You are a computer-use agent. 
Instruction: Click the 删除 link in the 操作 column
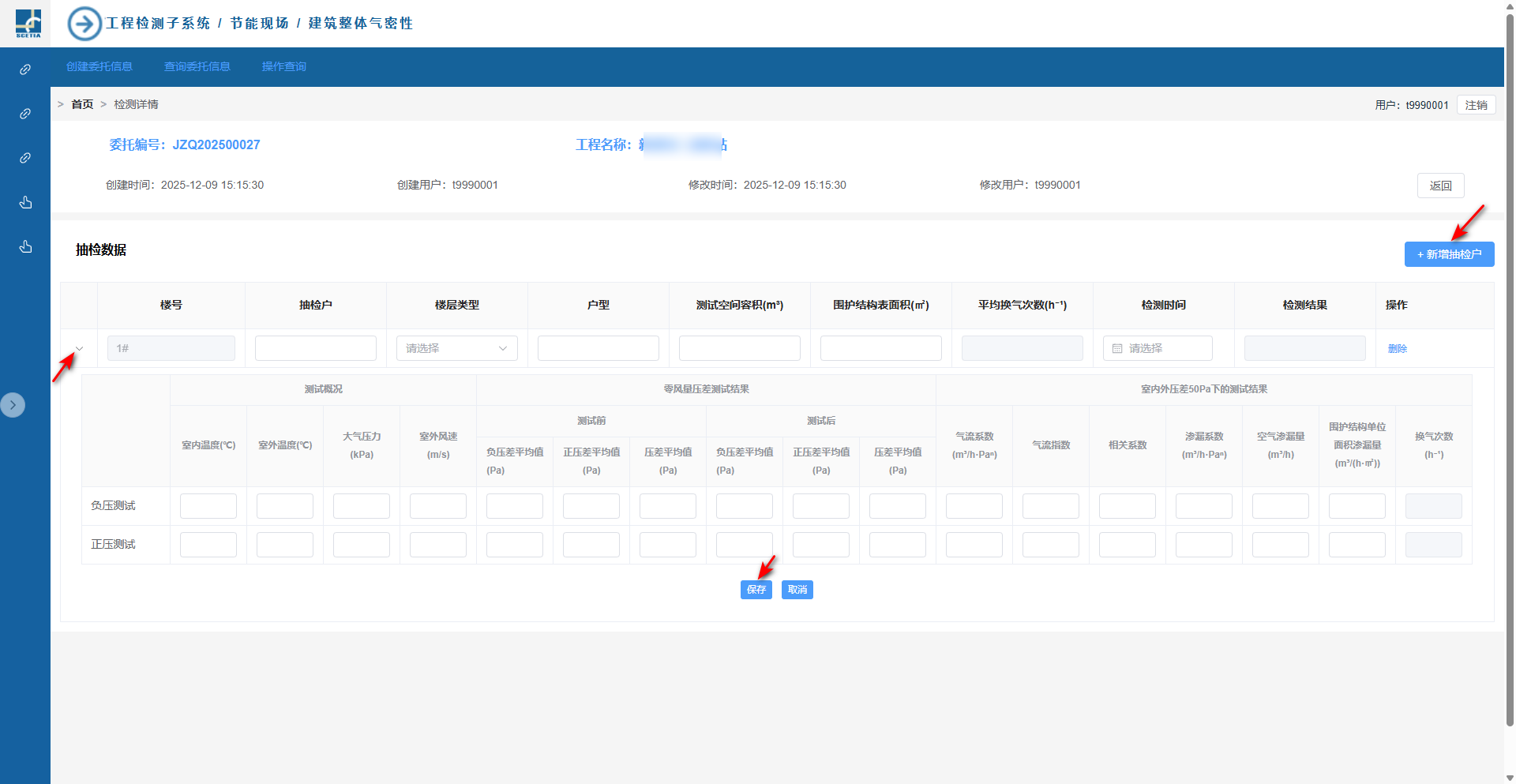[1397, 348]
